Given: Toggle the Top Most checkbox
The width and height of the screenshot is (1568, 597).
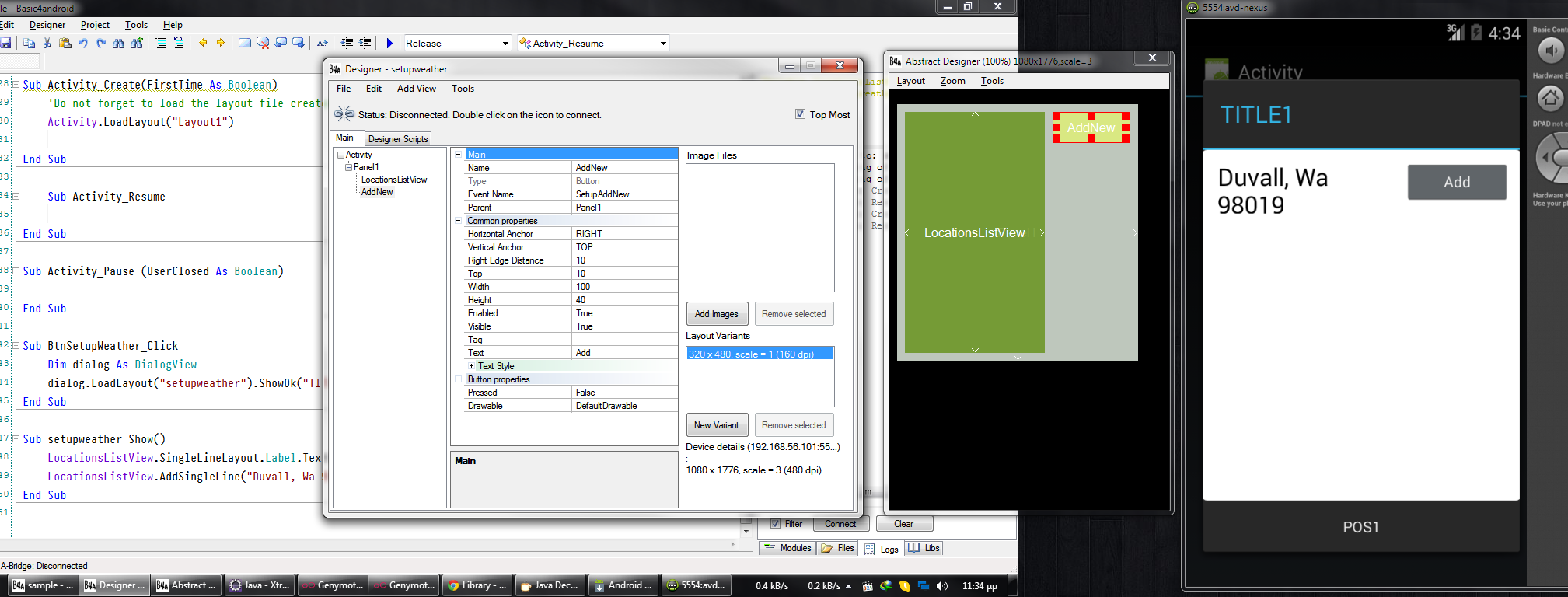Looking at the screenshot, I should [800, 114].
